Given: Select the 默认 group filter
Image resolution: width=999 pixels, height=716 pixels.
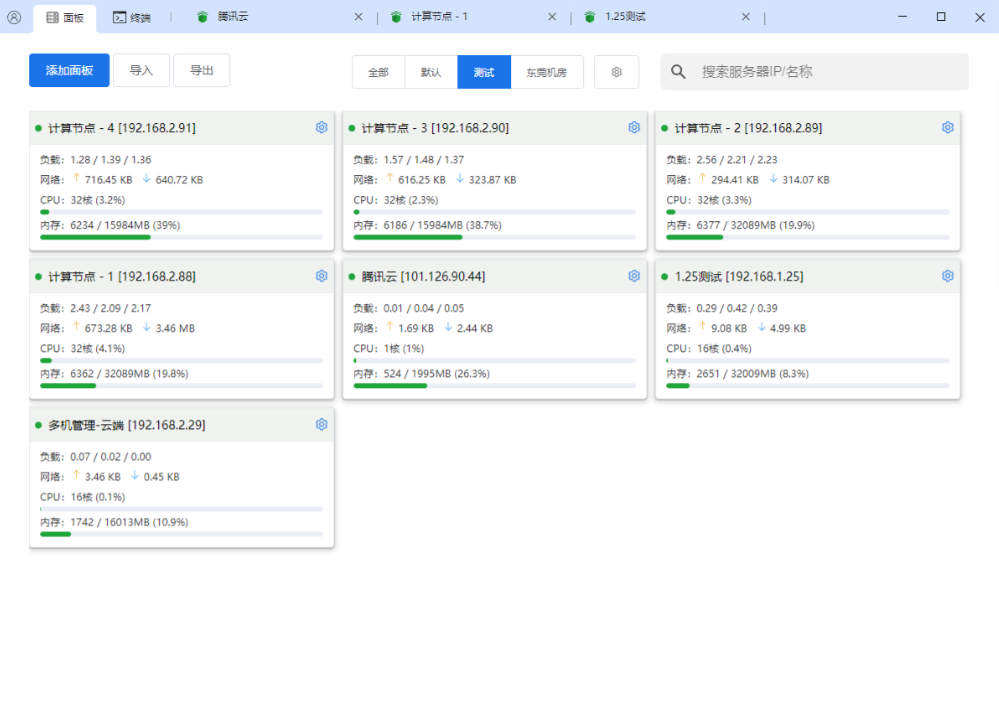Looking at the screenshot, I should pyautogui.click(x=431, y=72).
